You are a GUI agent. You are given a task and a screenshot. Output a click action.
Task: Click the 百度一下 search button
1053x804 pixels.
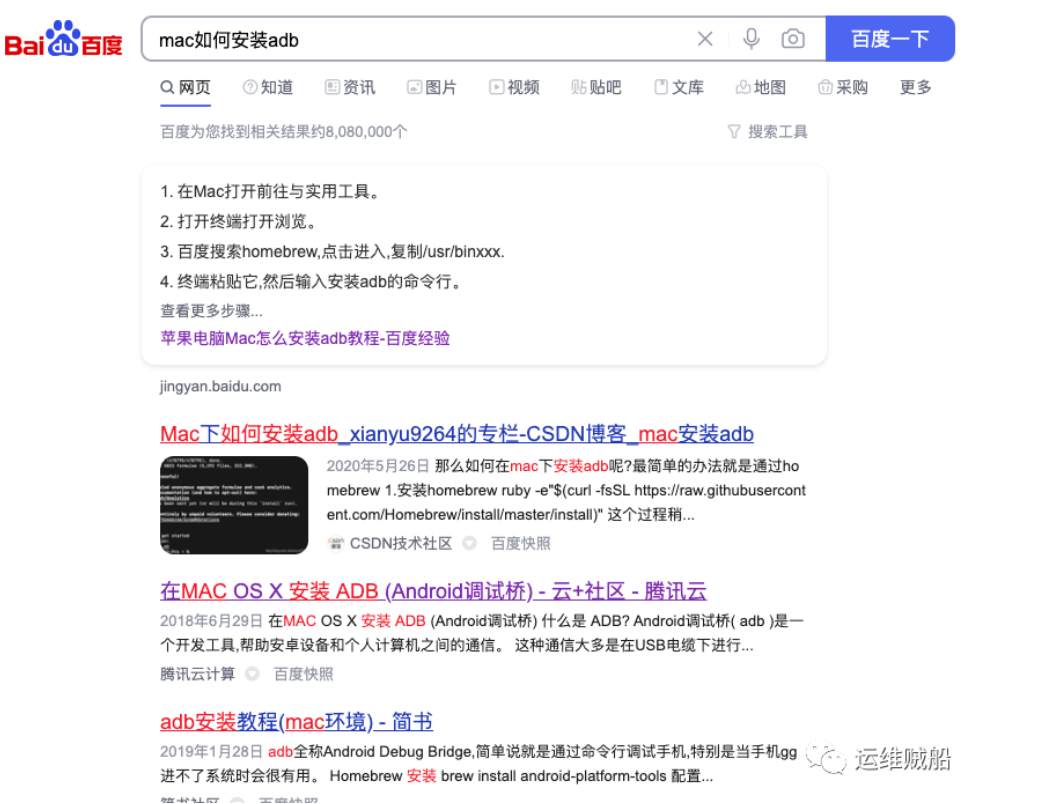pyautogui.click(x=890, y=38)
